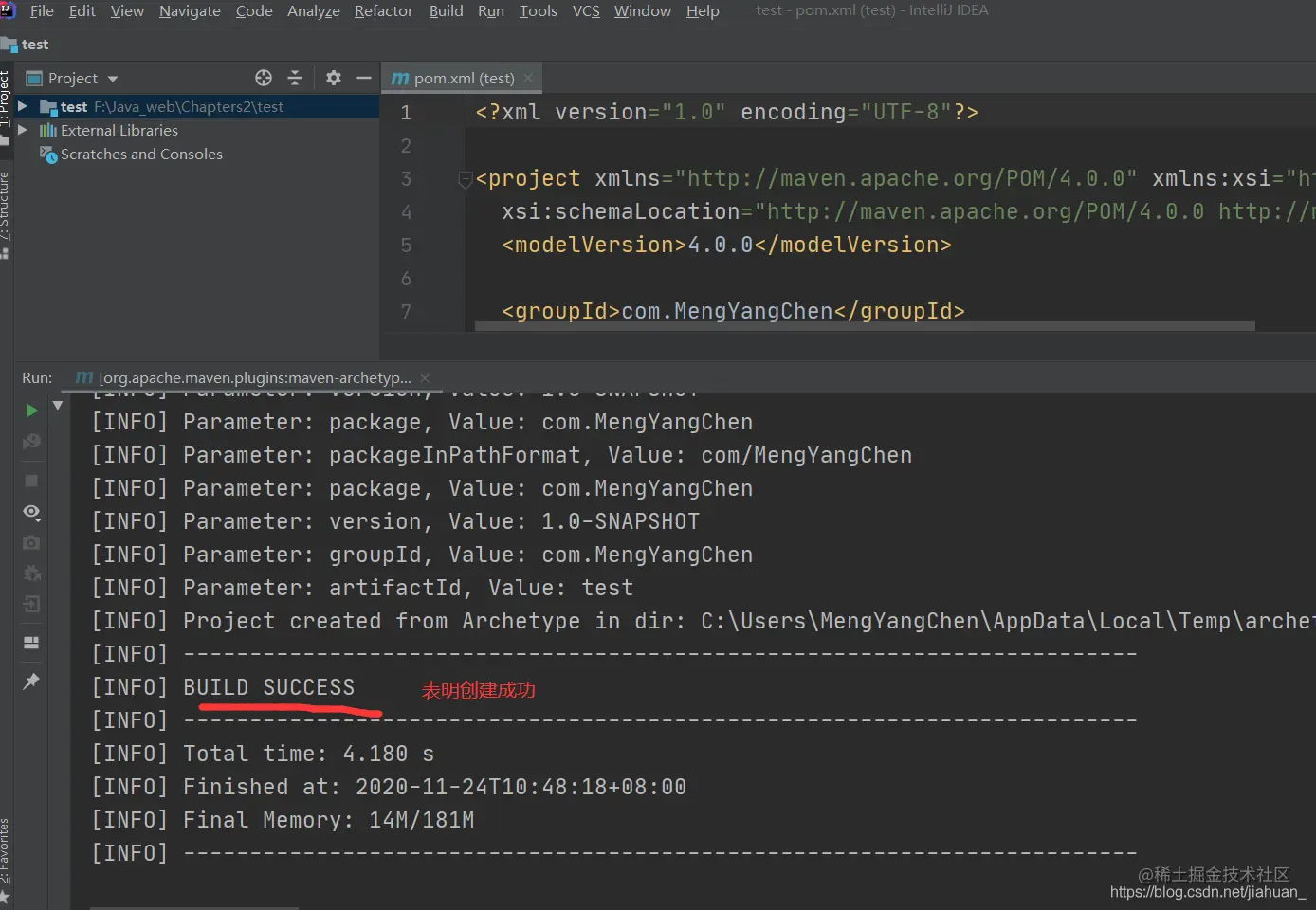
Task: Click the test breadcrumb in navigation bar
Action: 26,45
